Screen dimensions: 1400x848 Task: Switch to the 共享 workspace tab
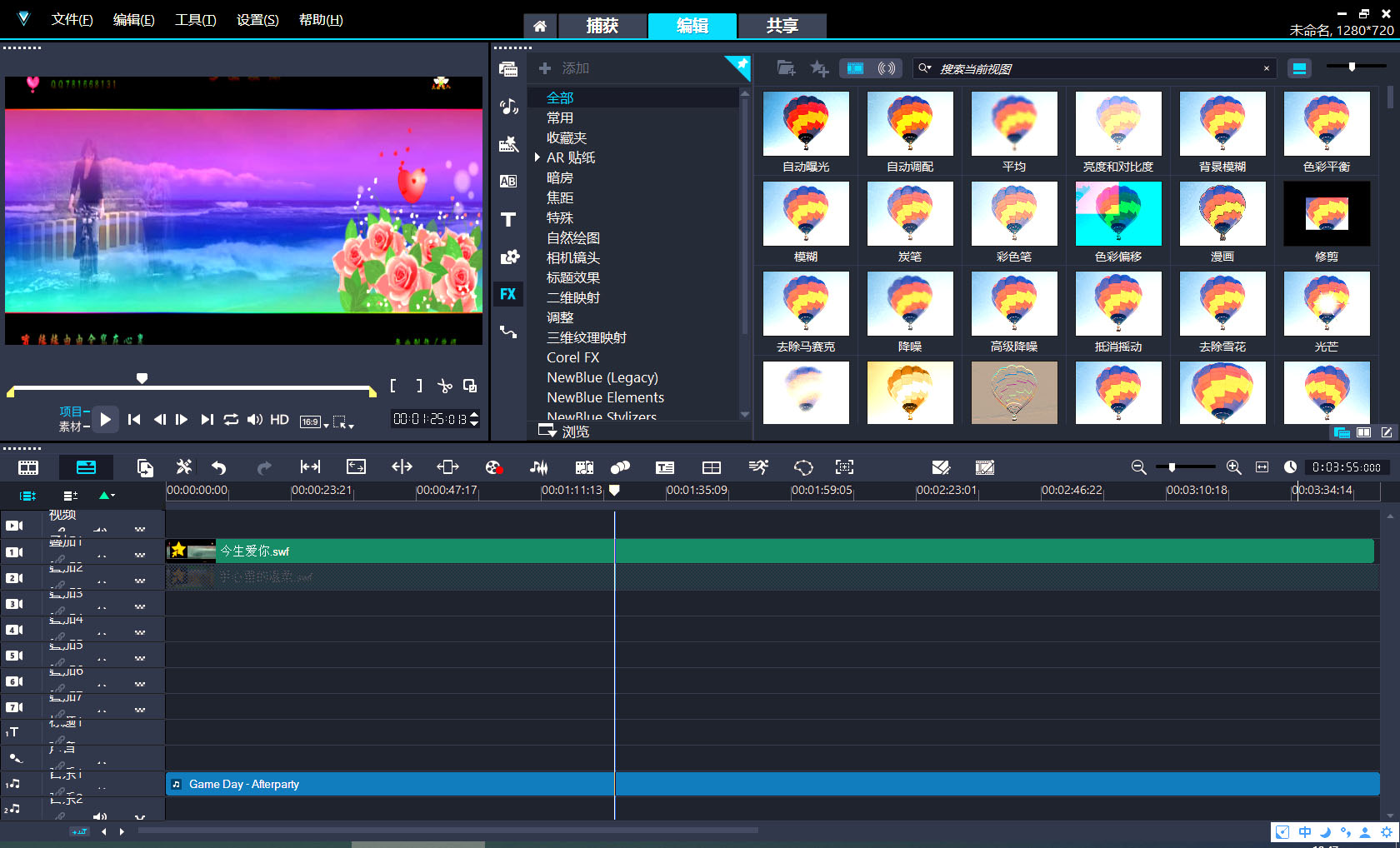782,26
